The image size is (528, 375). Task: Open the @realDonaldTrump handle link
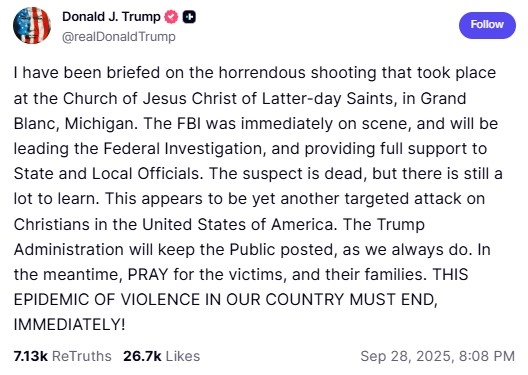coord(119,37)
